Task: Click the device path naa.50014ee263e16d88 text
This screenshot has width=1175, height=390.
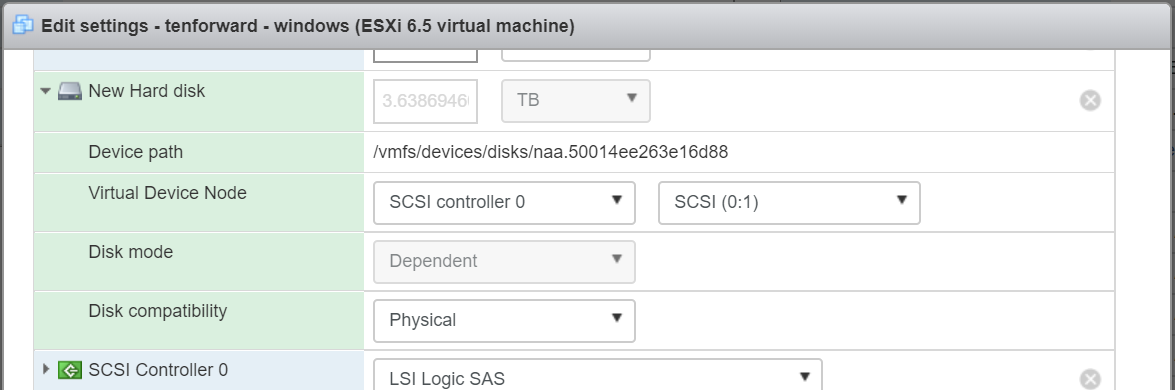Action: (x=551, y=152)
